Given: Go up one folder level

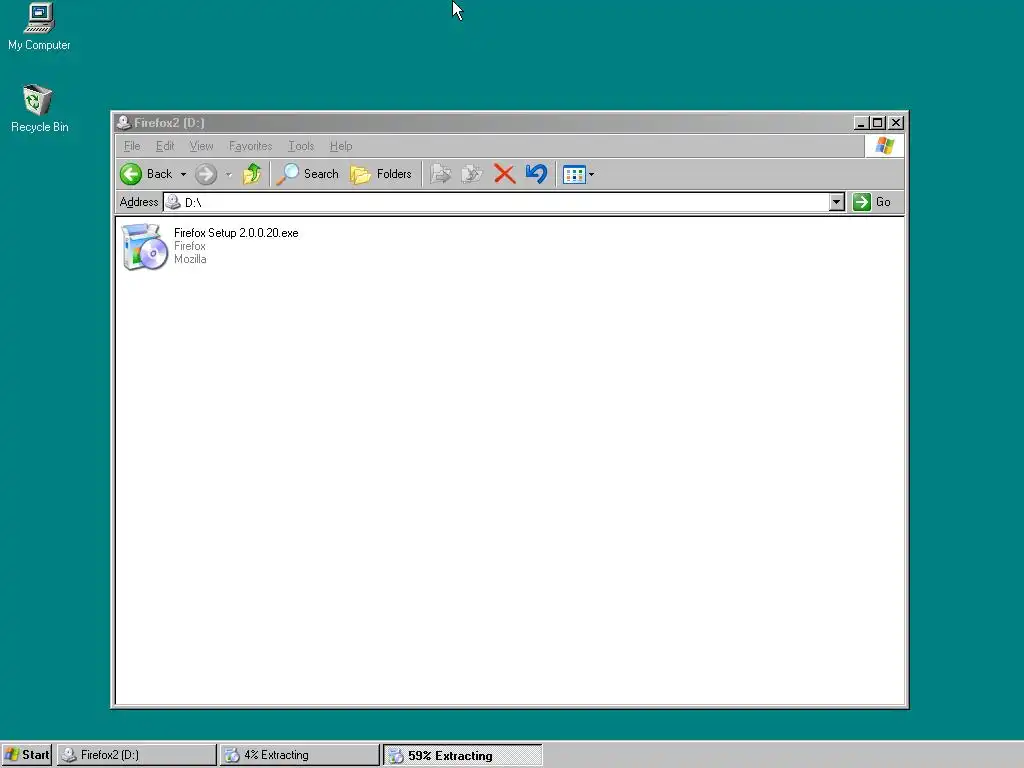Looking at the screenshot, I should (252, 174).
